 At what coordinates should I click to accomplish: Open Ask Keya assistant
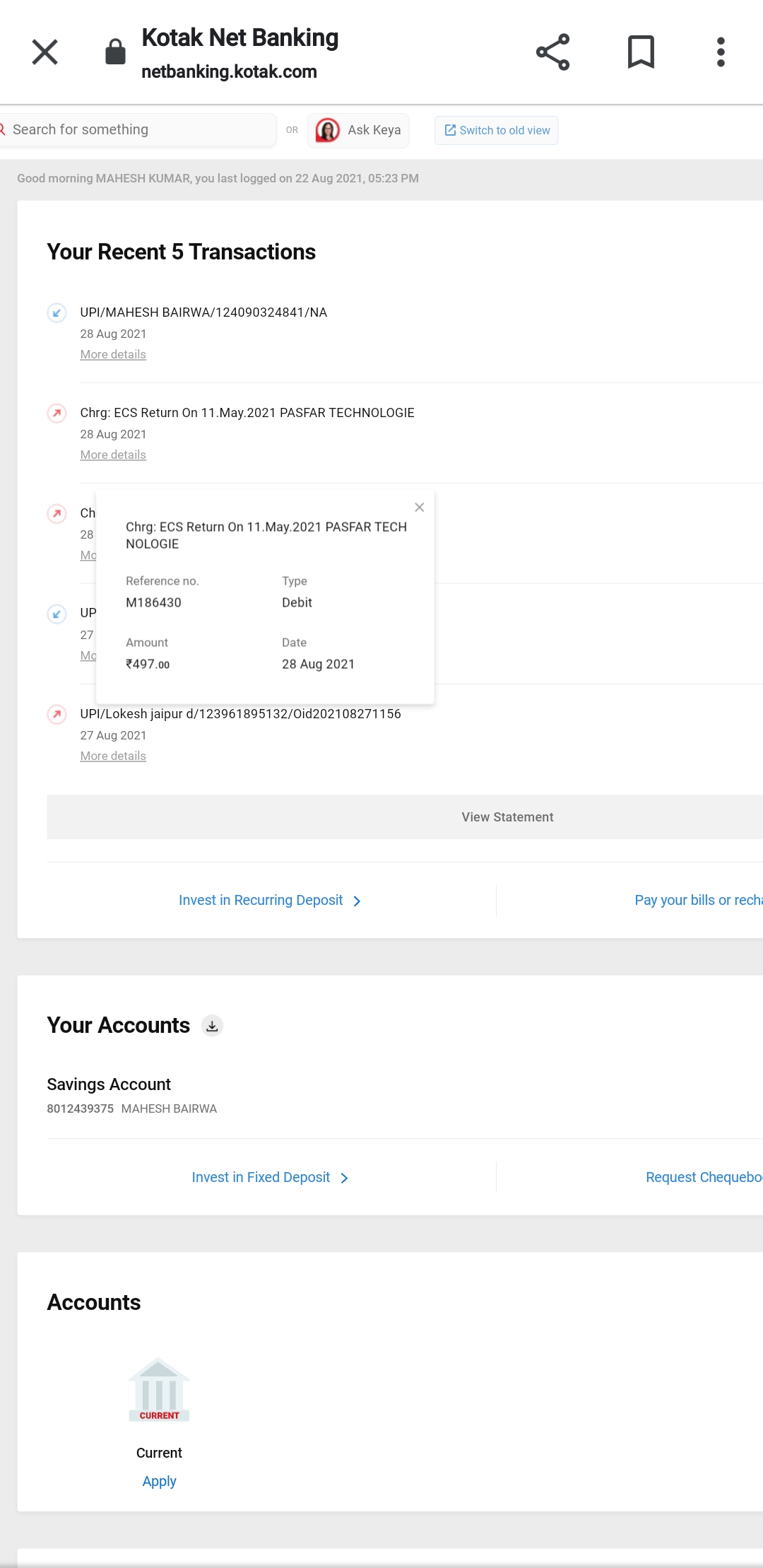pyautogui.click(x=359, y=130)
